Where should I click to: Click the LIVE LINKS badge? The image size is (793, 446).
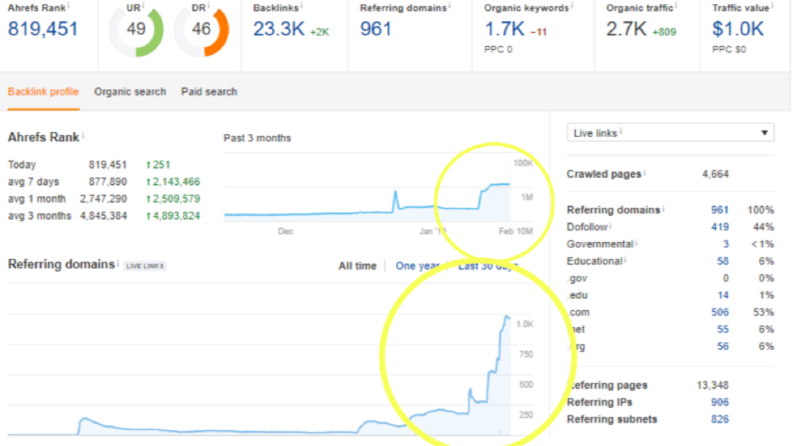[x=145, y=266]
